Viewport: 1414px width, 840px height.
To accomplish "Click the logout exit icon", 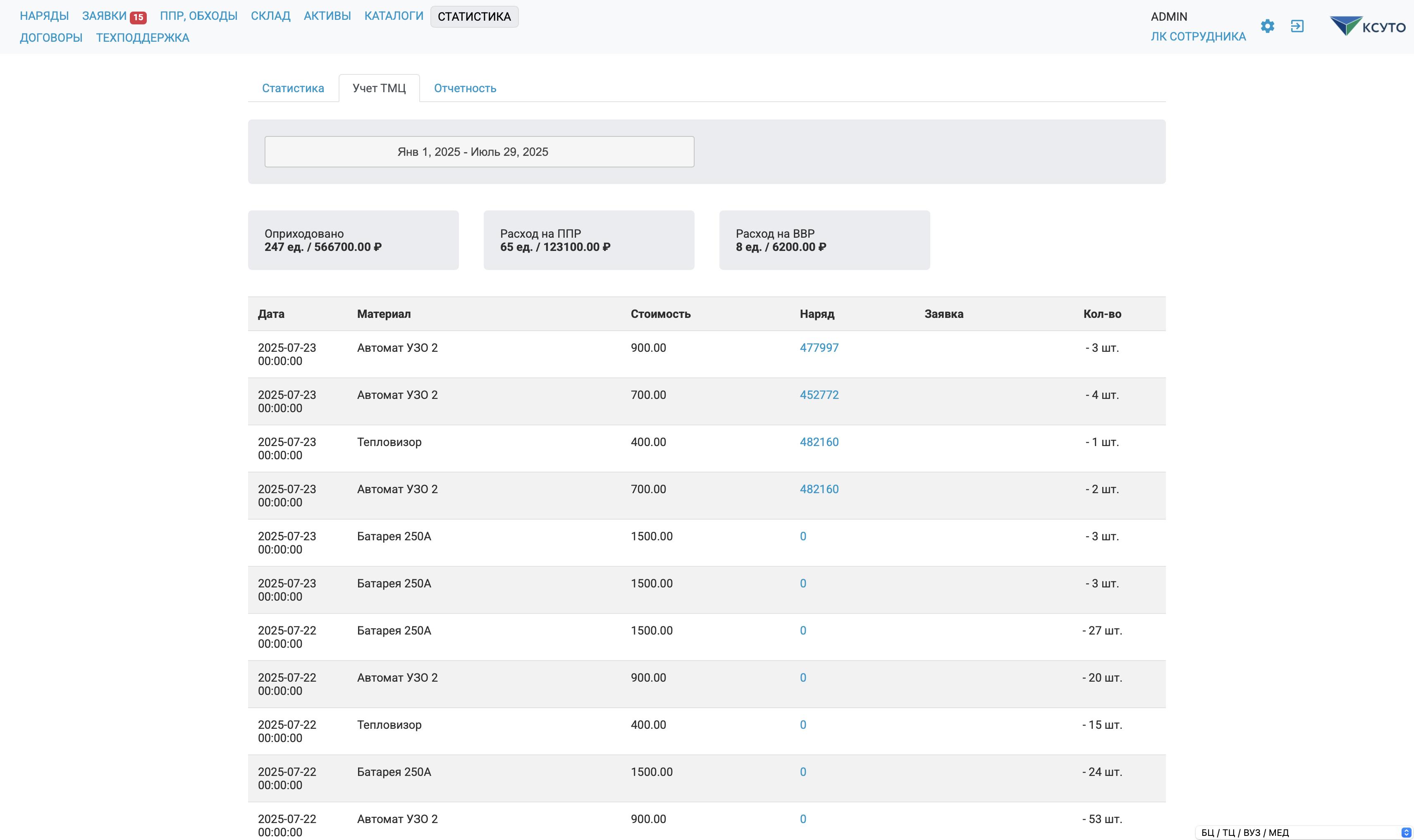I will point(1297,26).
